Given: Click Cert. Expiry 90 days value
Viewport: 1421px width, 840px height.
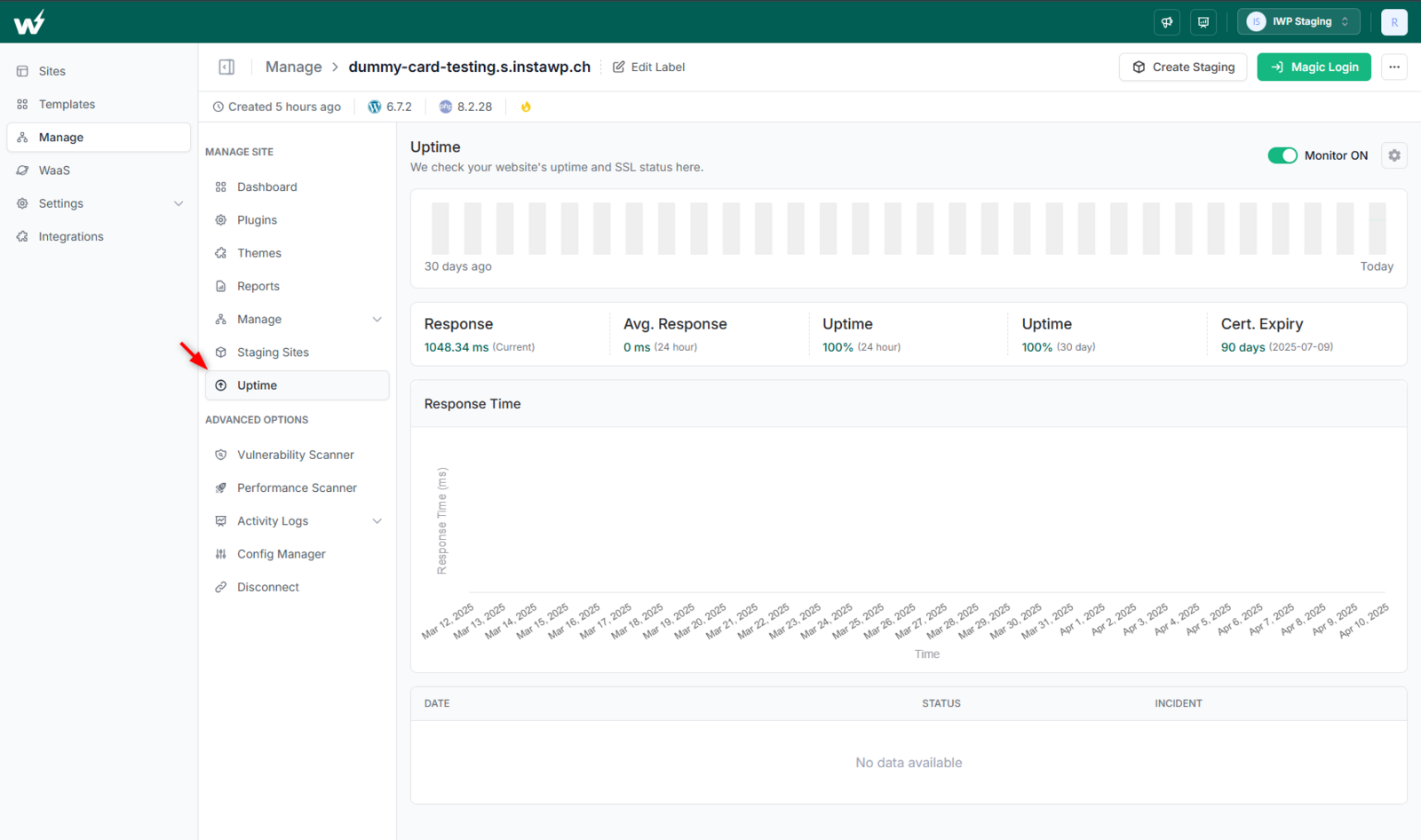Looking at the screenshot, I should pos(1242,347).
